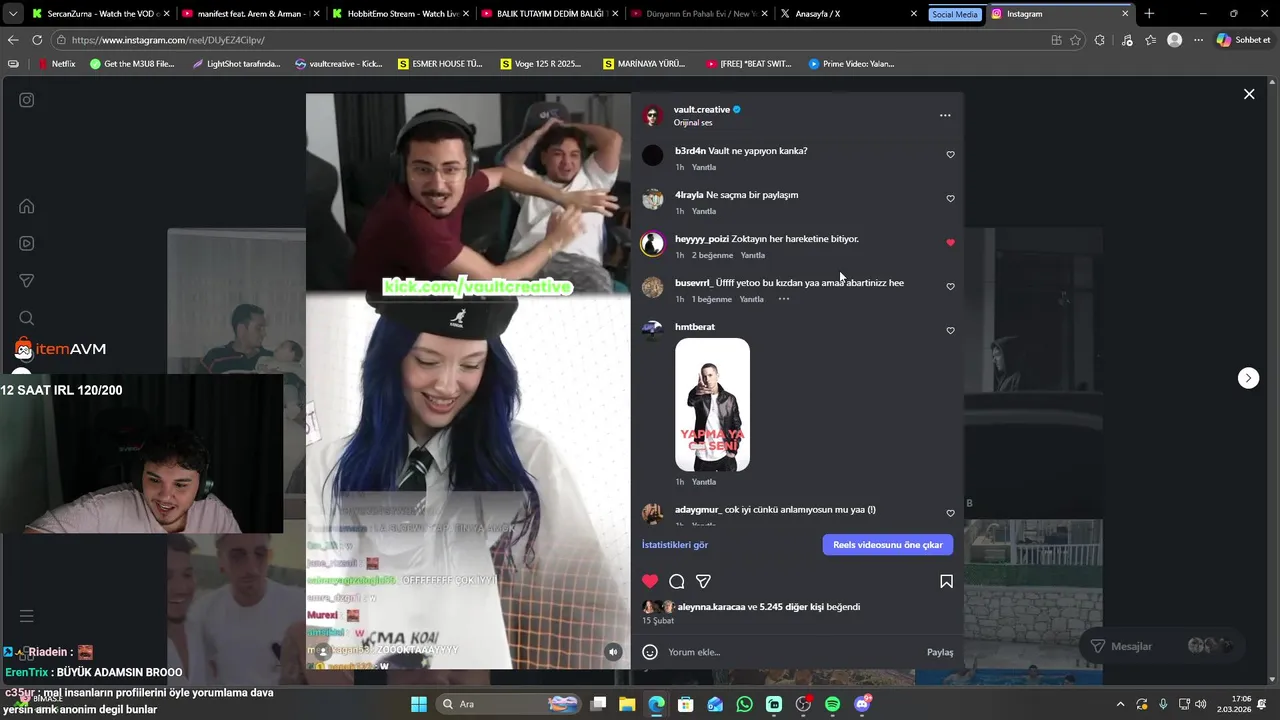Screen dimensions: 1280x720
Task: Like busevrrl_'s comment
Action: [x=950, y=287]
